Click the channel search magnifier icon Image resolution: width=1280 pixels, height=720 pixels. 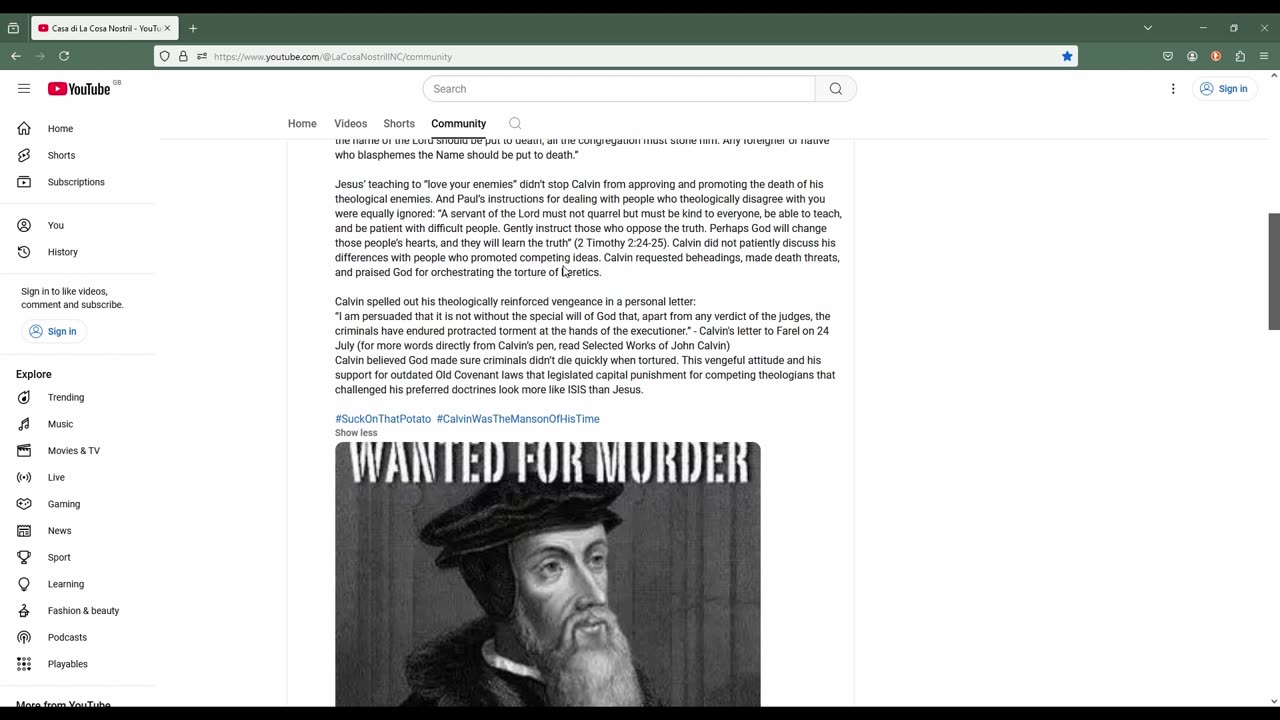point(515,123)
